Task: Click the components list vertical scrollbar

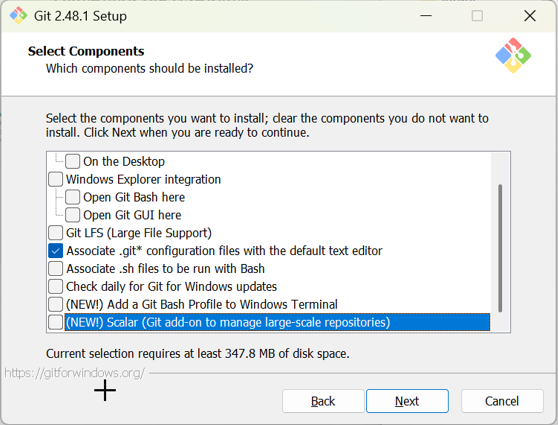Action: 500,248
